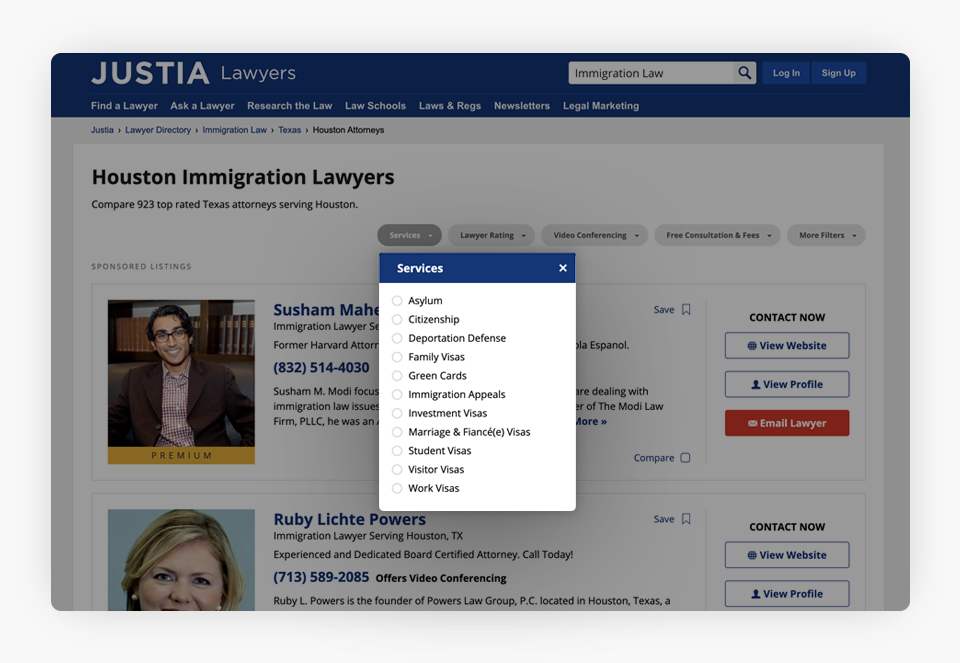
Task: Open Susham Modi's View Website globe button
Action: coord(787,346)
